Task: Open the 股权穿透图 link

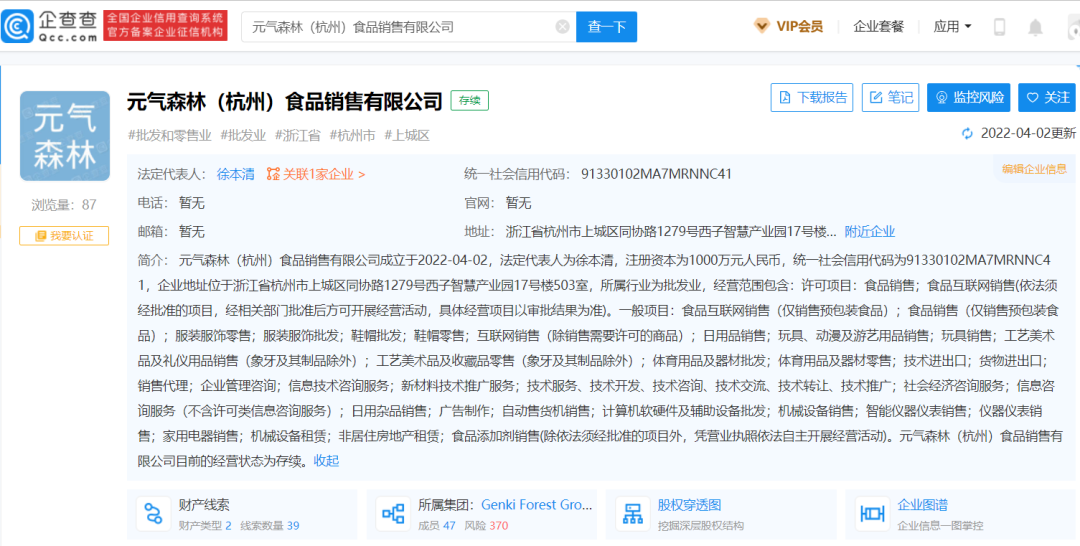Action: pos(689,505)
